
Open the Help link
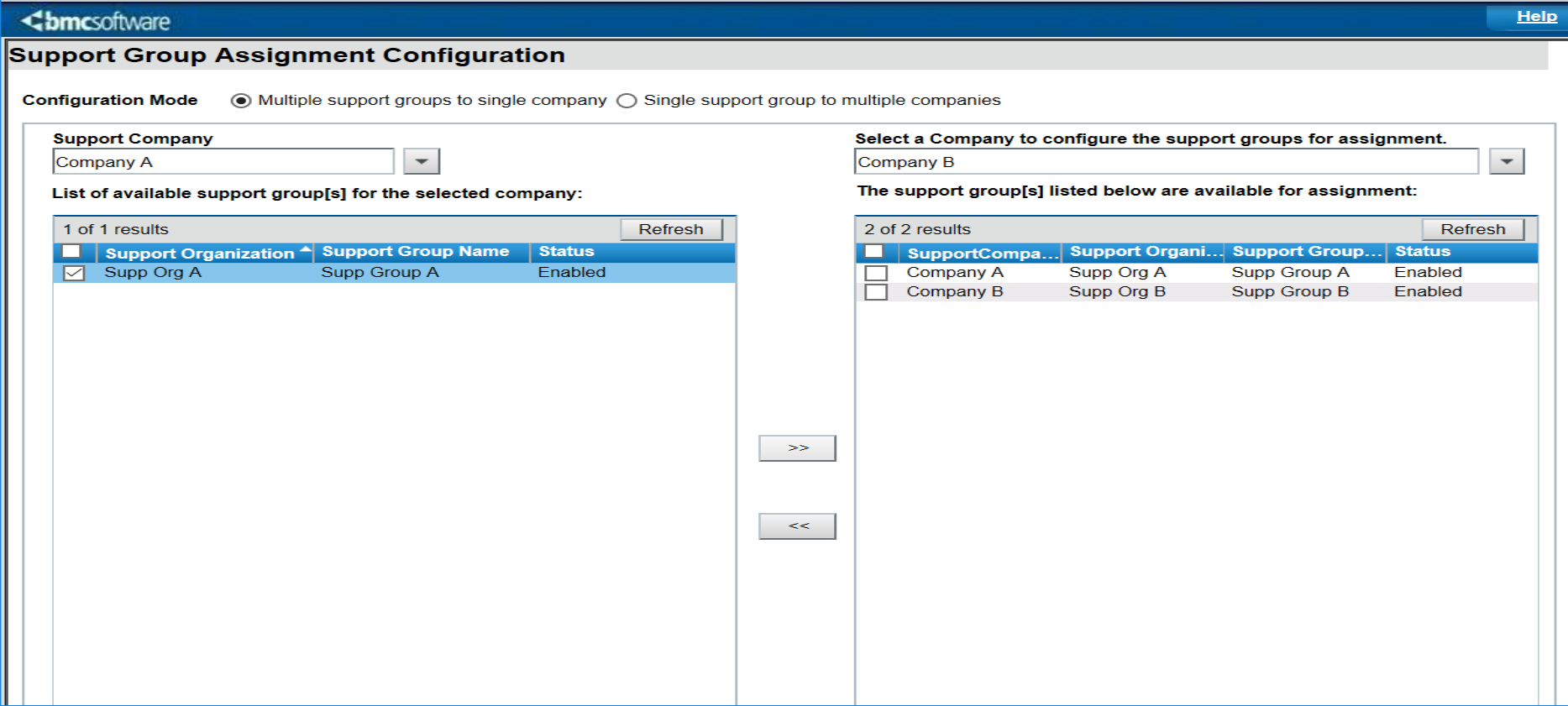(1536, 17)
